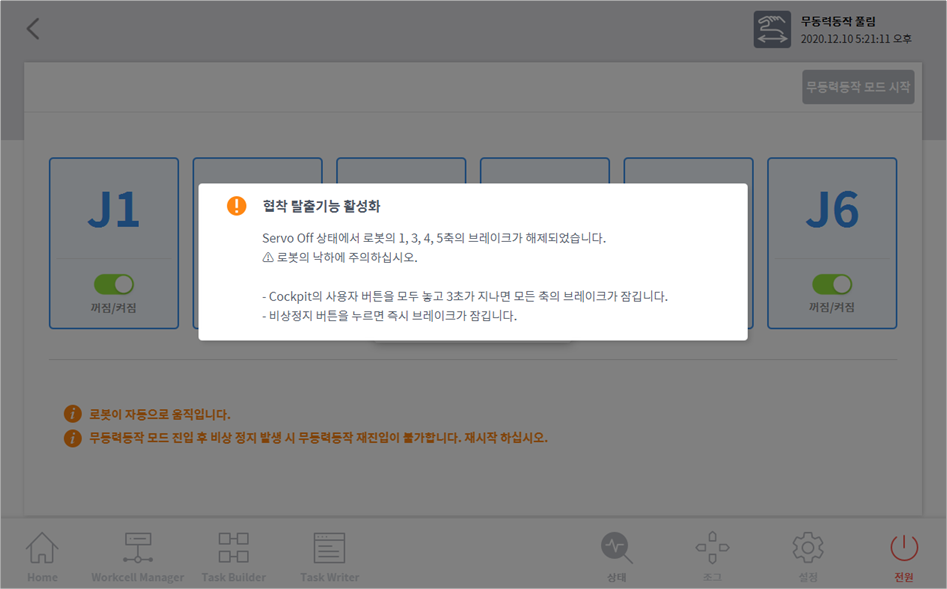This screenshot has width=947, height=589.
Task: Open the 조그 jog panel
Action: (712, 556)
